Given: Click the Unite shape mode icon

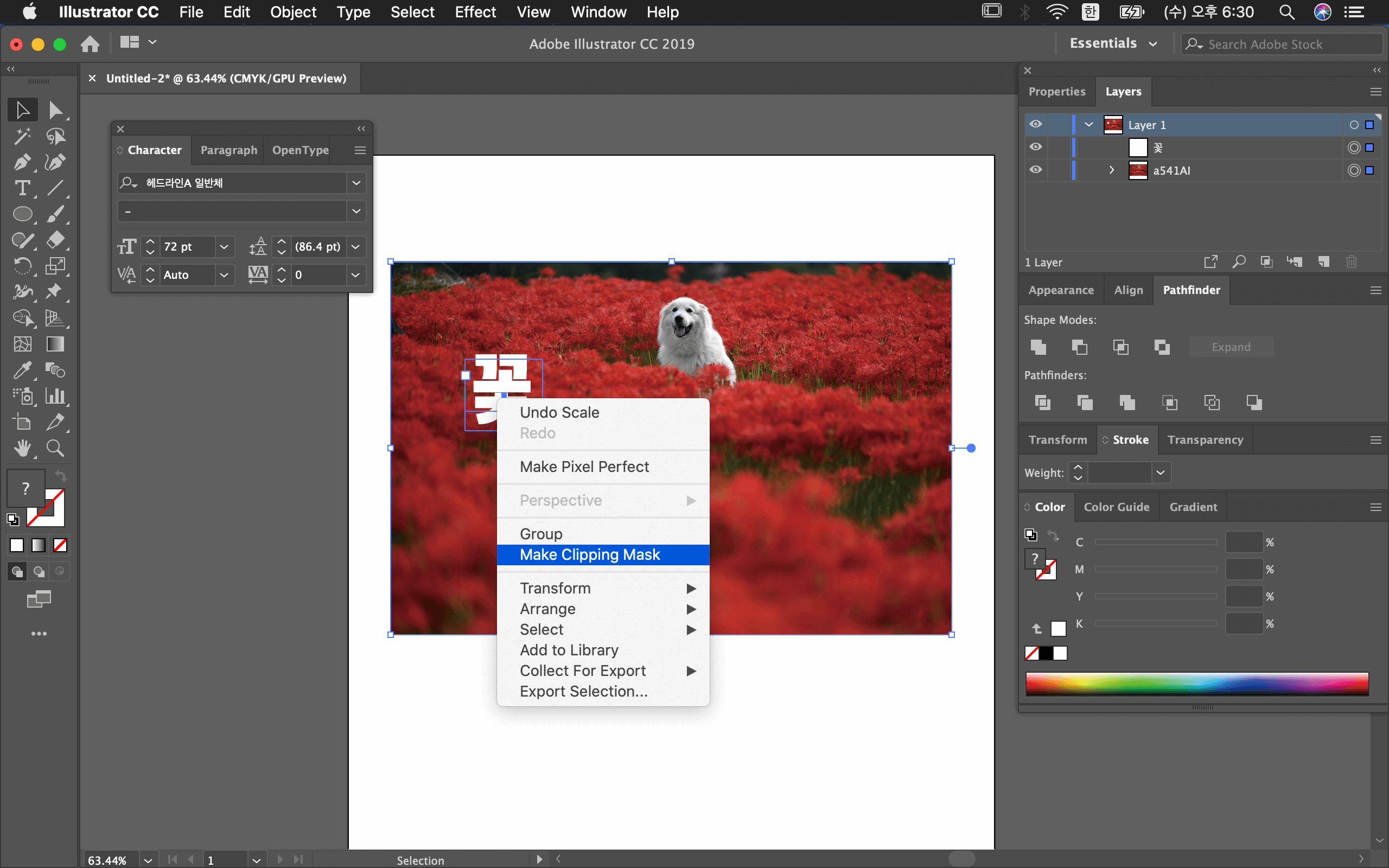Looking at the screenshot, I should point(1038,347).
